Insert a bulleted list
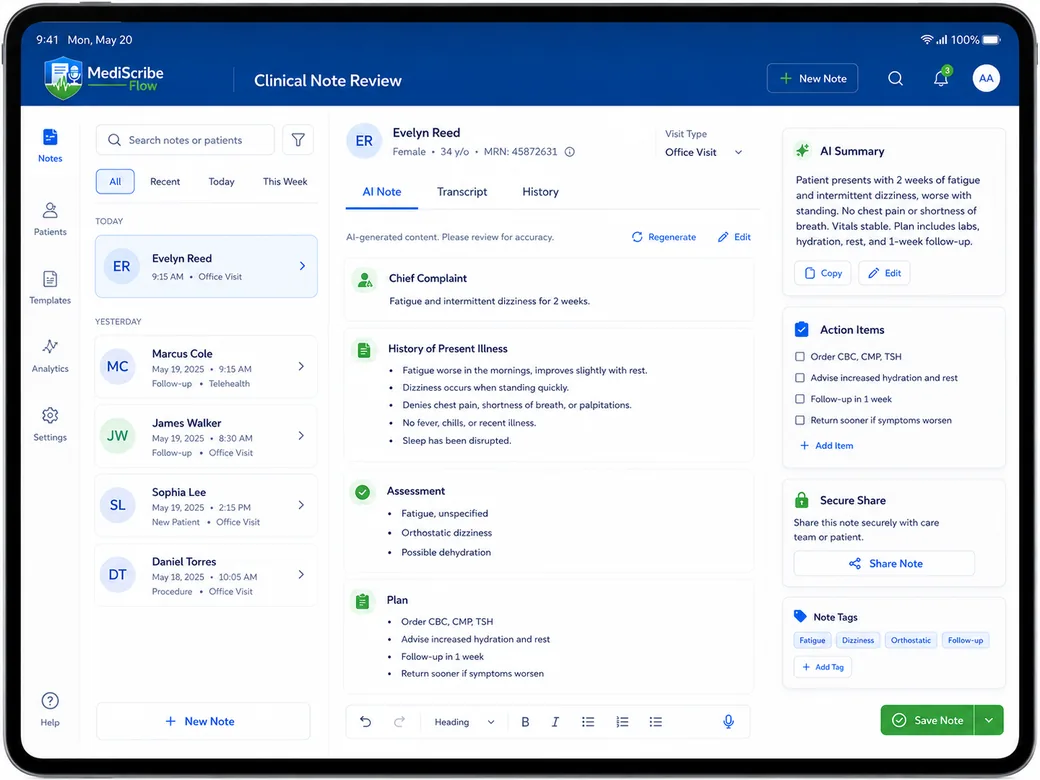This screenshot has height=780, width=1040. point(588,722)
